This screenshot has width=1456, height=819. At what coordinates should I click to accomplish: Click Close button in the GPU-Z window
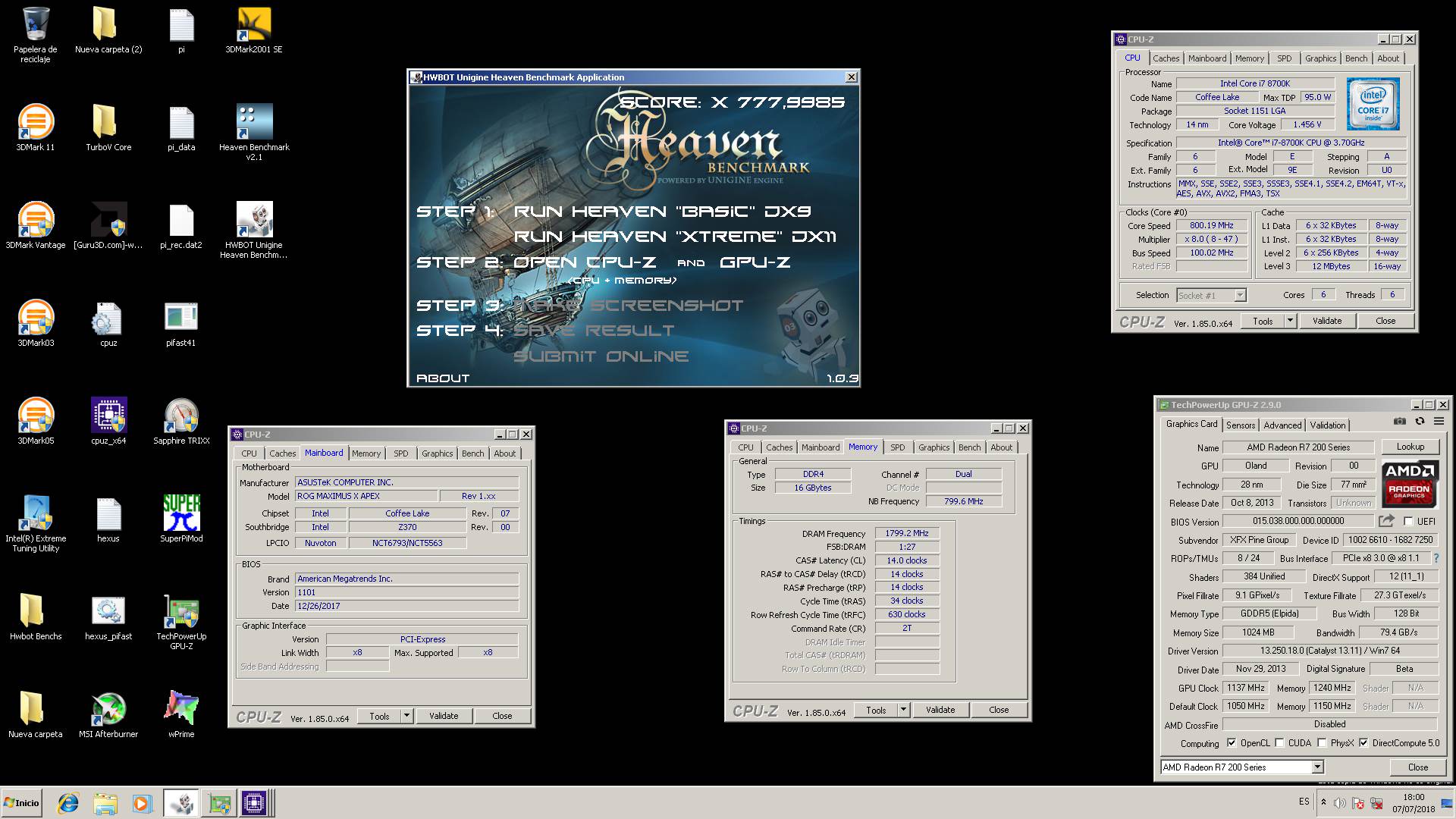pos(1417,767)
